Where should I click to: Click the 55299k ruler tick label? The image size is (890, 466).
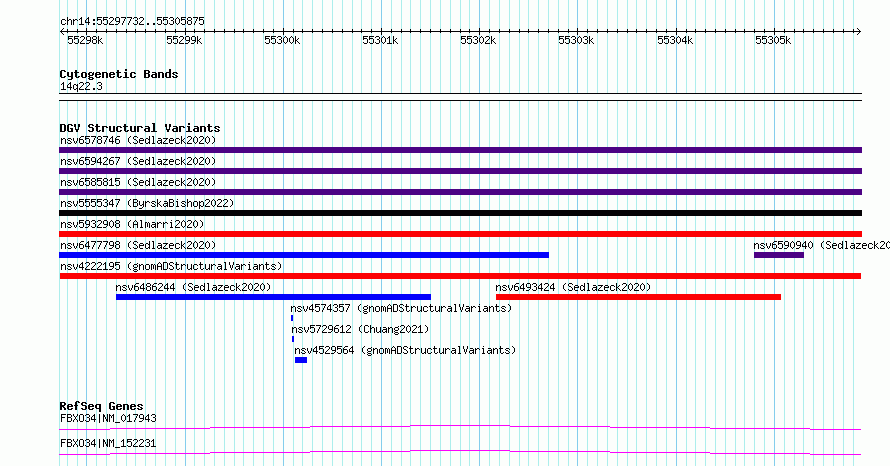(184, 40)
